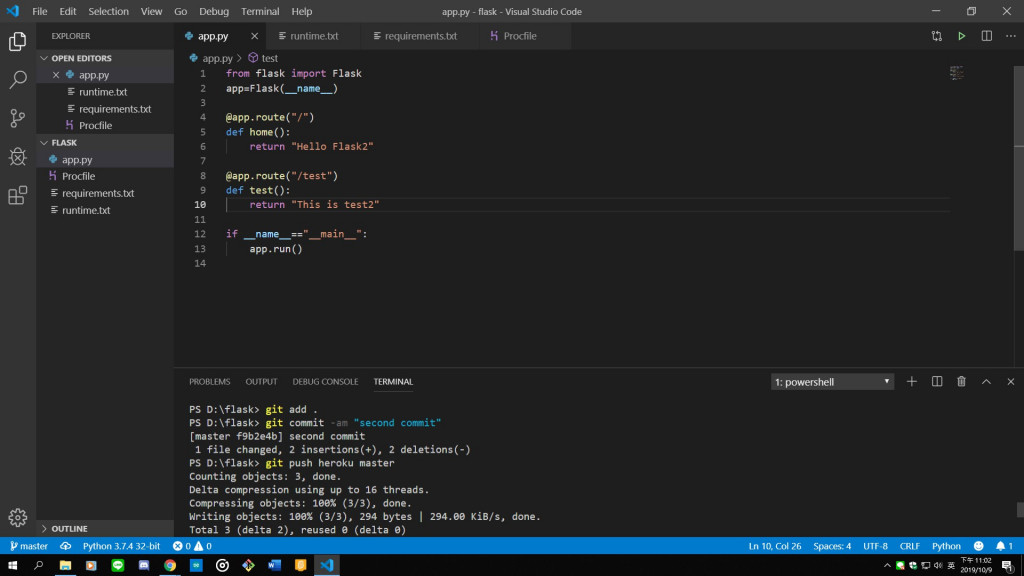Create a new terminal with plus icon
This screenshot has height=576, width=1024.
(x=912, y=381)
